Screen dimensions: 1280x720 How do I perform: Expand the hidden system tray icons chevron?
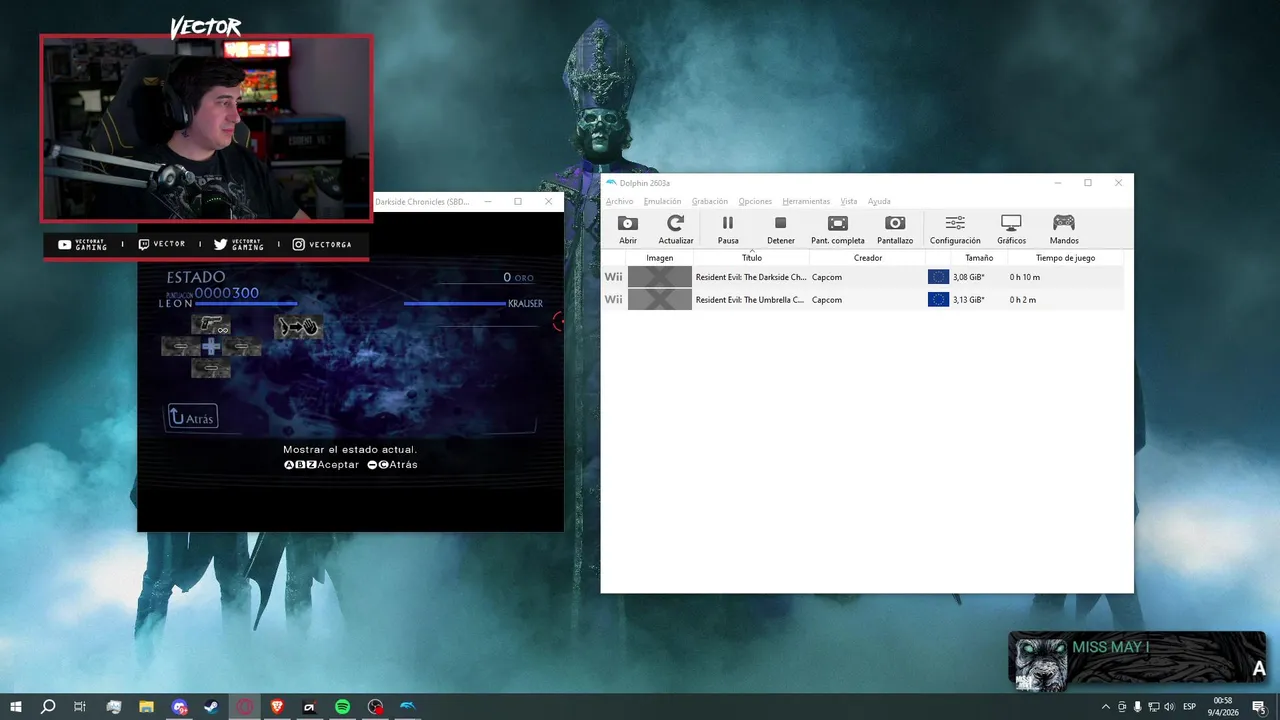click(1105, 707)
